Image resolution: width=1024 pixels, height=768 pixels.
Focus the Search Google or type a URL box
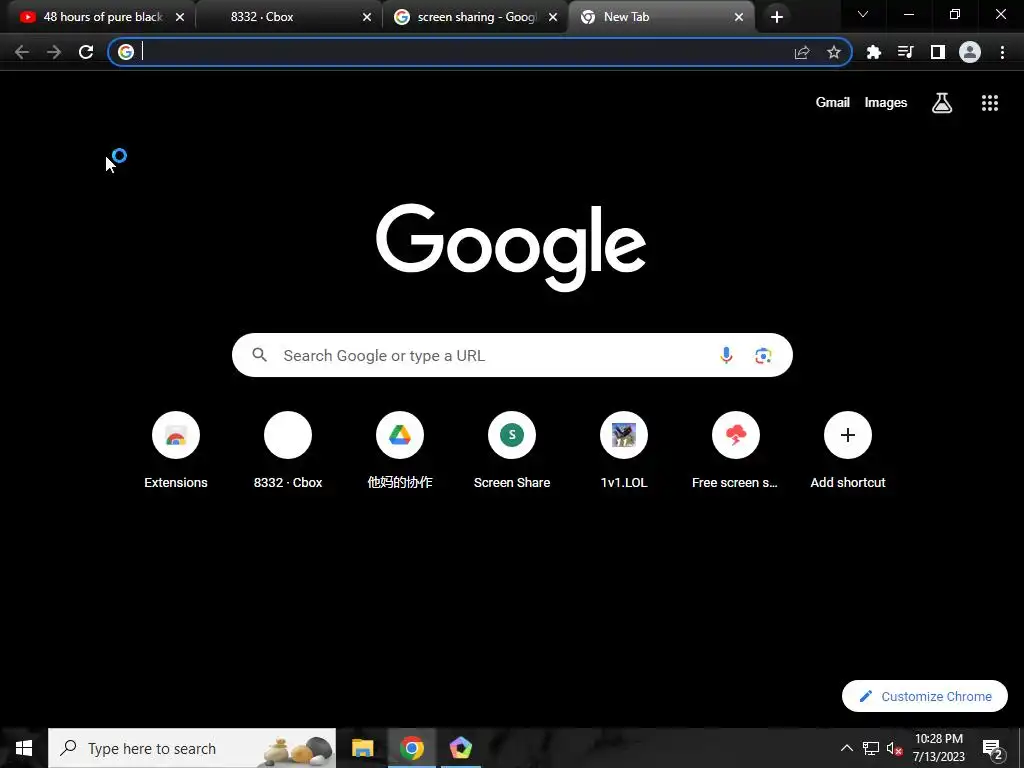tap(512, 355)
